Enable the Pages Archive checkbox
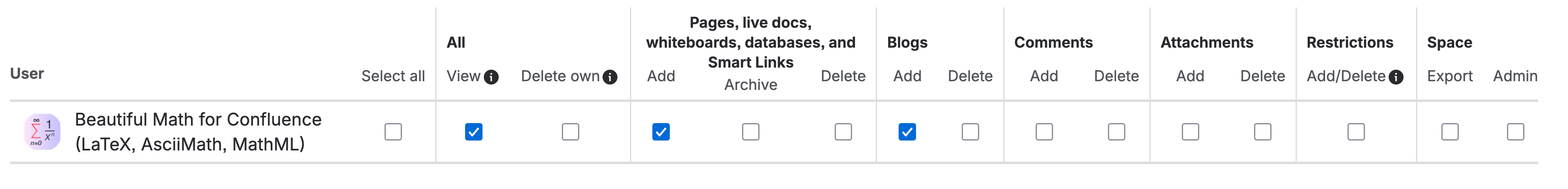 click(750, 132)
